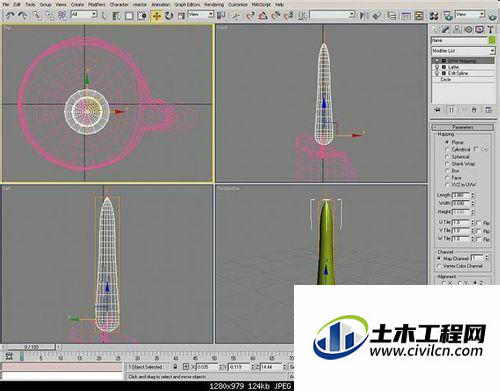The width and height of the screenshot is (500, 391).
Task: Open the Select by Name dialog icon
Action: click(x=116, y=15)
